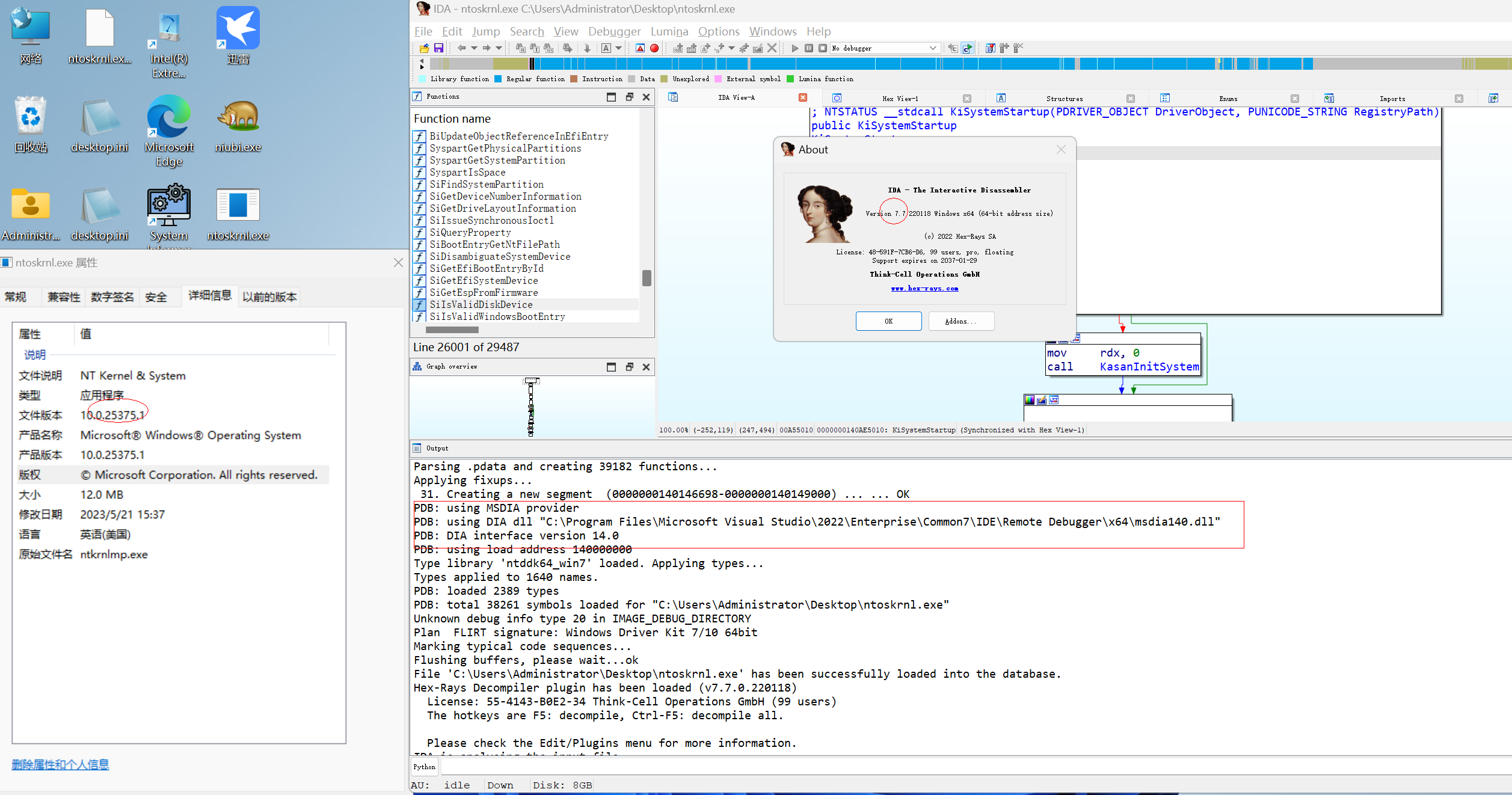Click the Convert to data toolbar icon
1512x795 pixels.
click(691, 48)
